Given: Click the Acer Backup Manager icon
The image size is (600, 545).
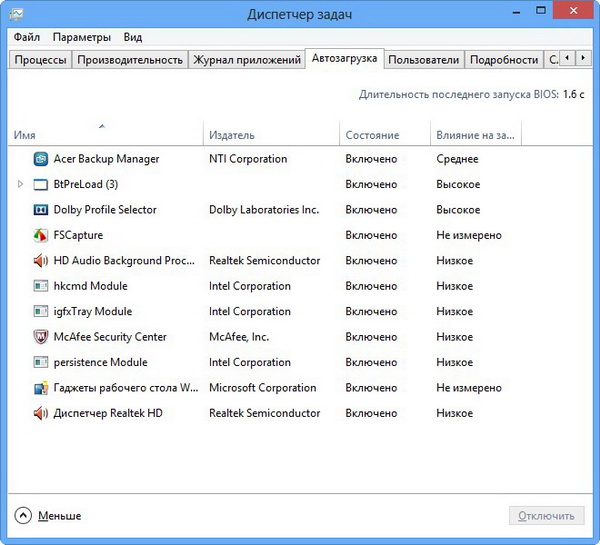Looking at the screenshot, I should tap(41, 159).
